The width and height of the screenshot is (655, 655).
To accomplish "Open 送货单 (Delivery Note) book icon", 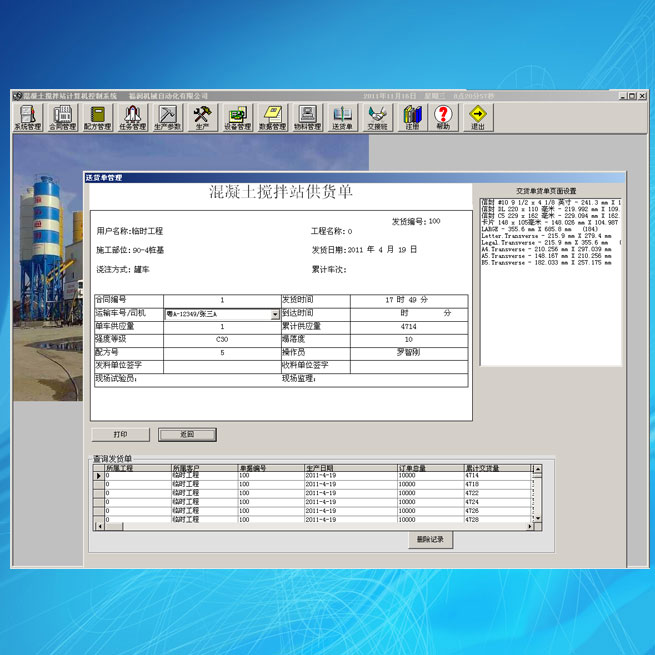I will [x=343, y=118].
